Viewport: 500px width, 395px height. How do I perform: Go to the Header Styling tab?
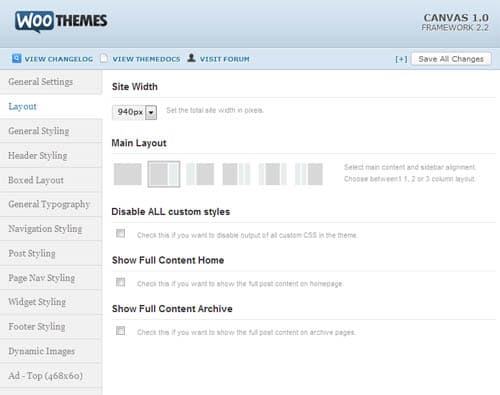51,156
